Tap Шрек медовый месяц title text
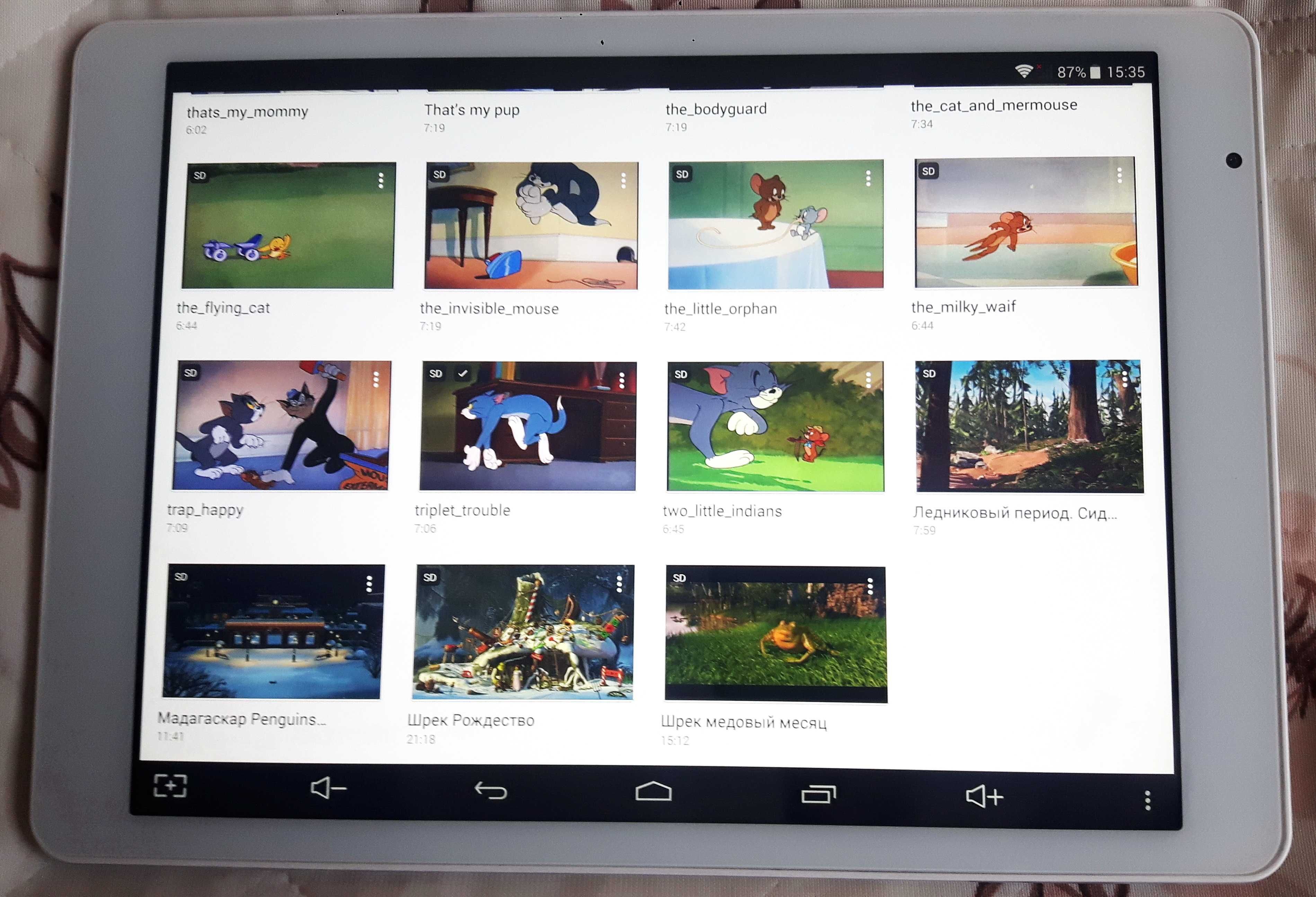1316x897 pixels. tap(743, 722)
